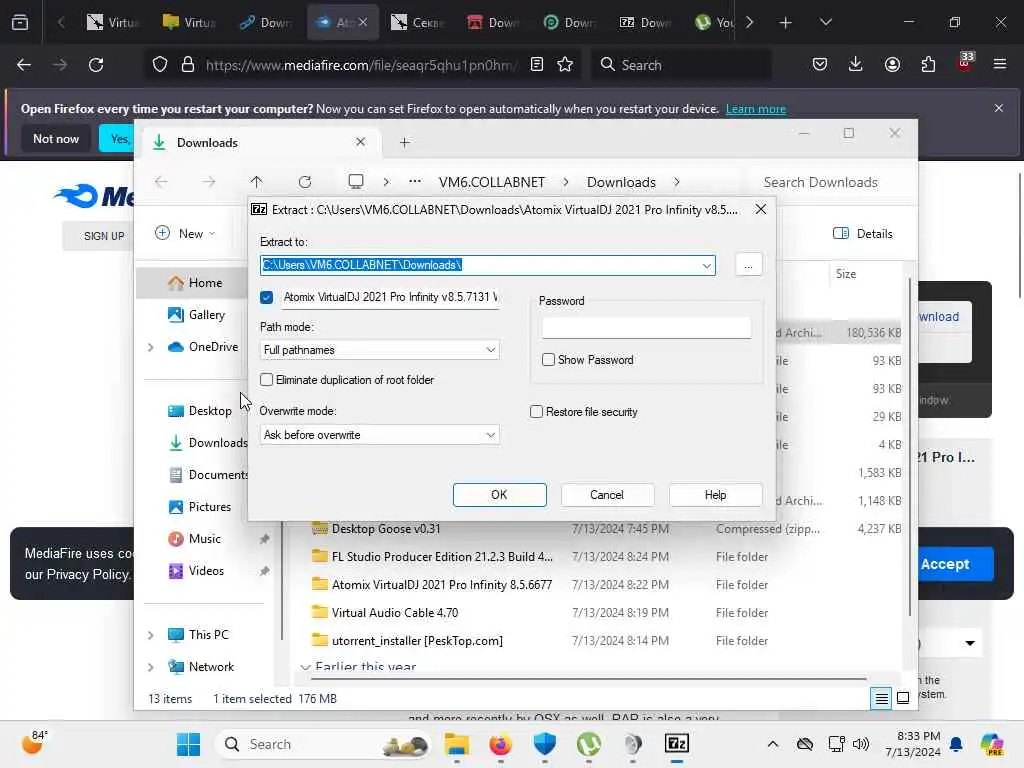Toggle Firefox reader view icon
This screenshot has height=768, width=1024.
click(537, 65)
